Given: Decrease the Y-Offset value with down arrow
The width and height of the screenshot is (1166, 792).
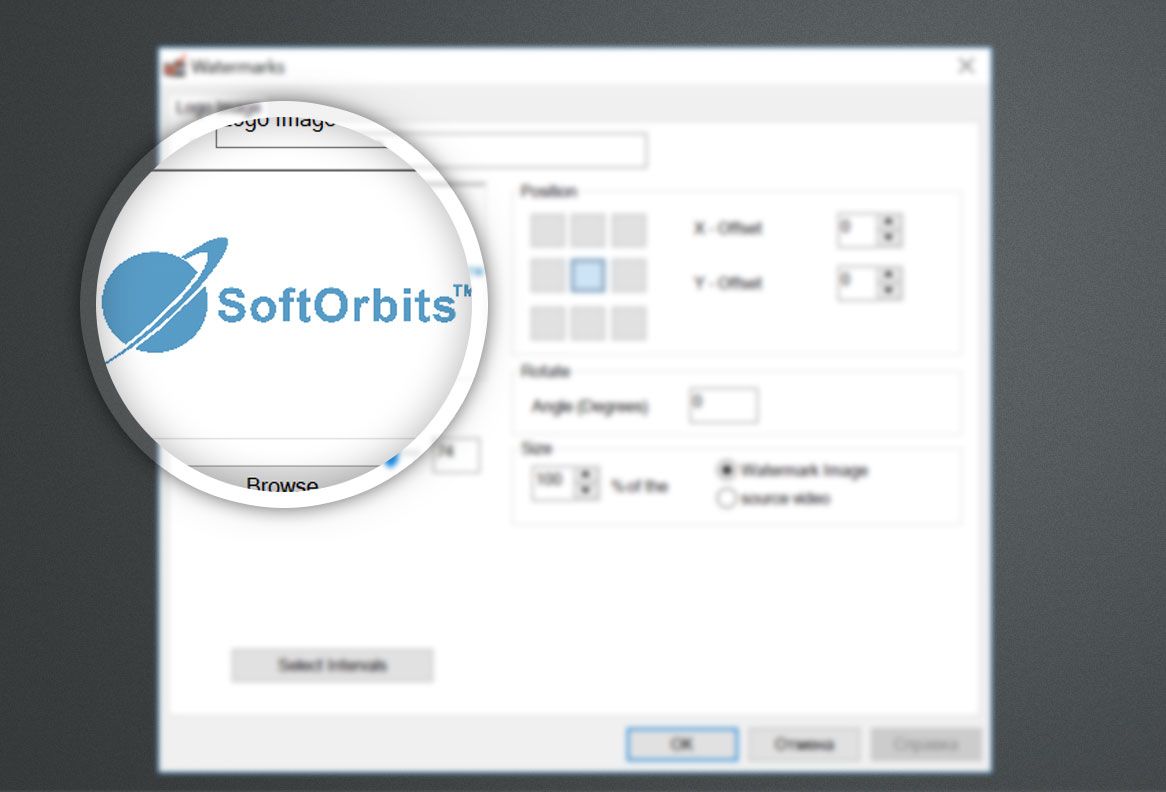Looking at the screenshot, I should [889, 291].
